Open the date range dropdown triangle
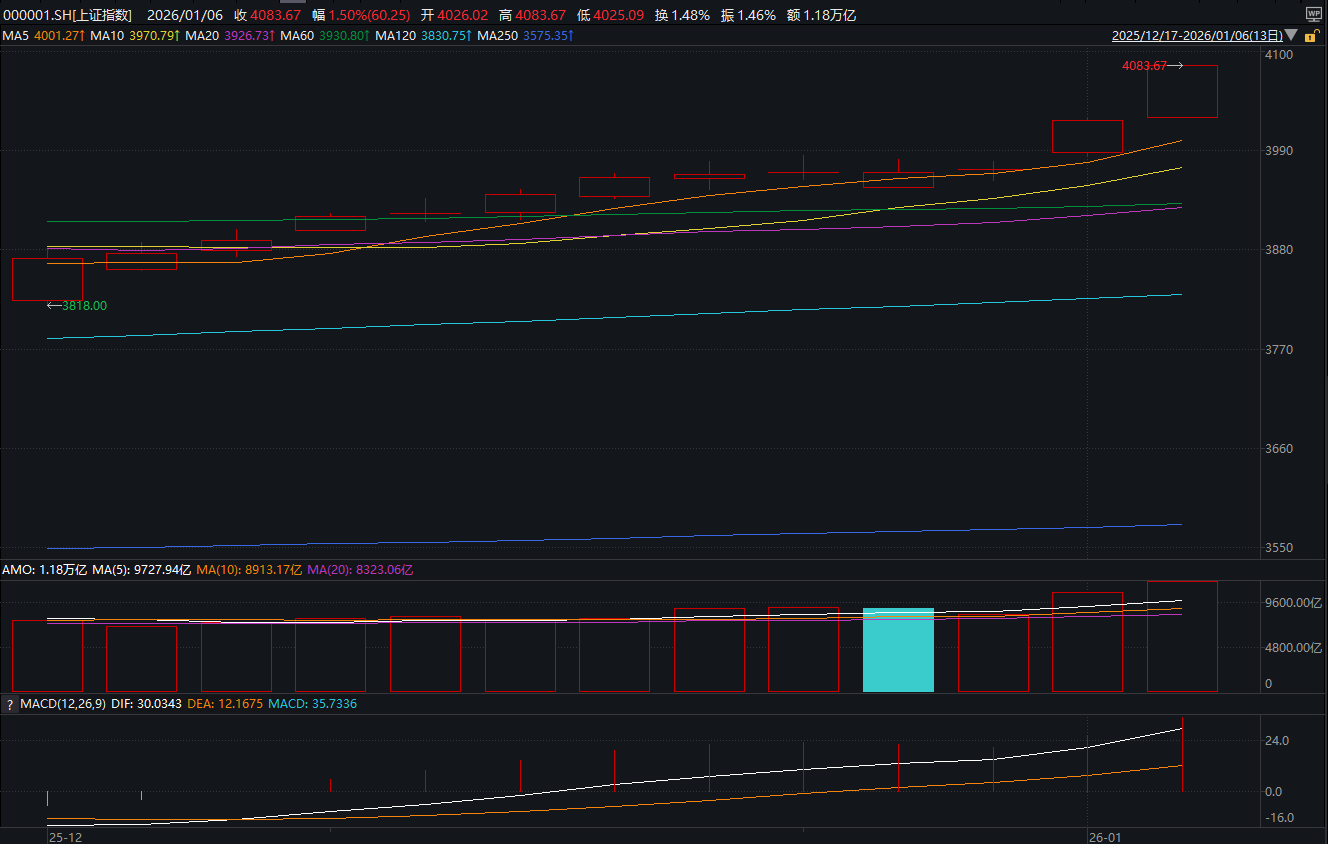1328x844 pixels. (1291, 36)
